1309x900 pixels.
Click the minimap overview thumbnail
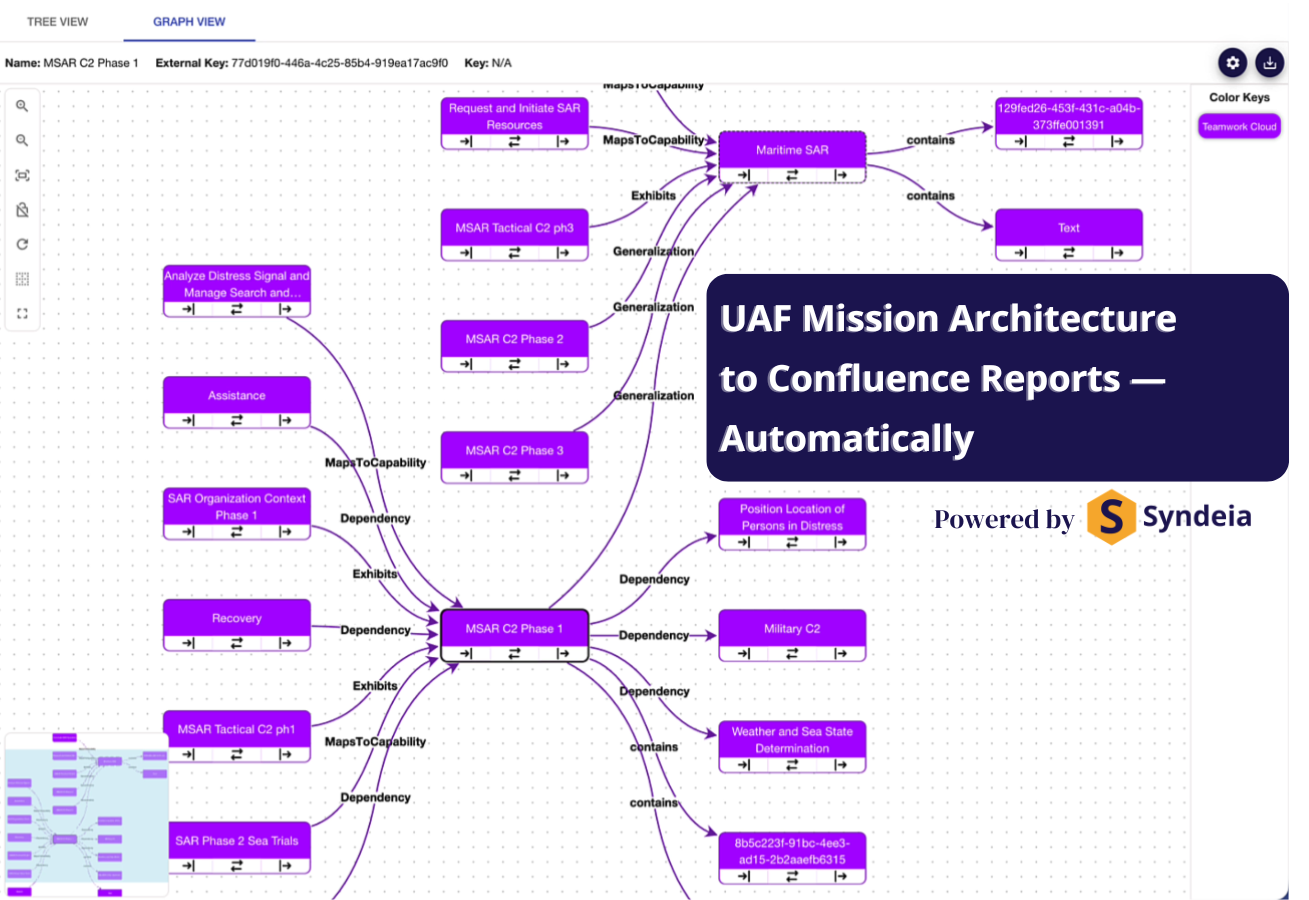(86, 810)
